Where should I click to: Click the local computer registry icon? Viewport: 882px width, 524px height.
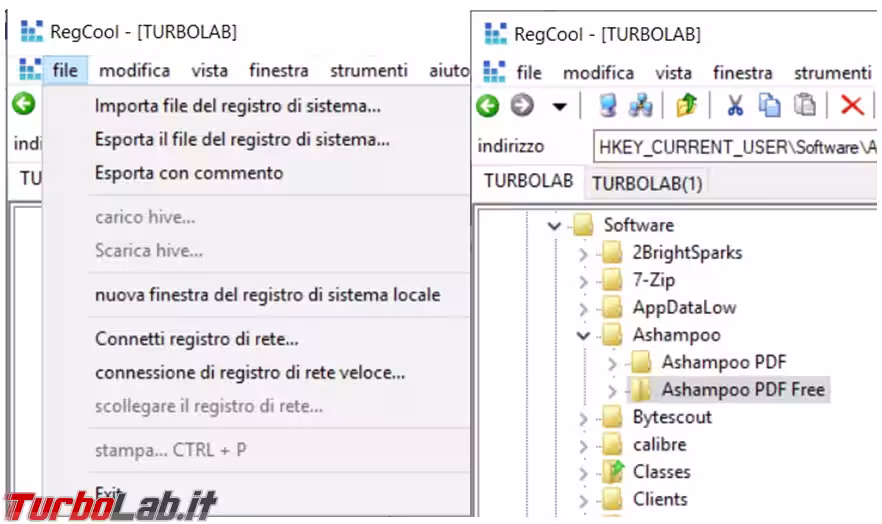coord(608,105)
